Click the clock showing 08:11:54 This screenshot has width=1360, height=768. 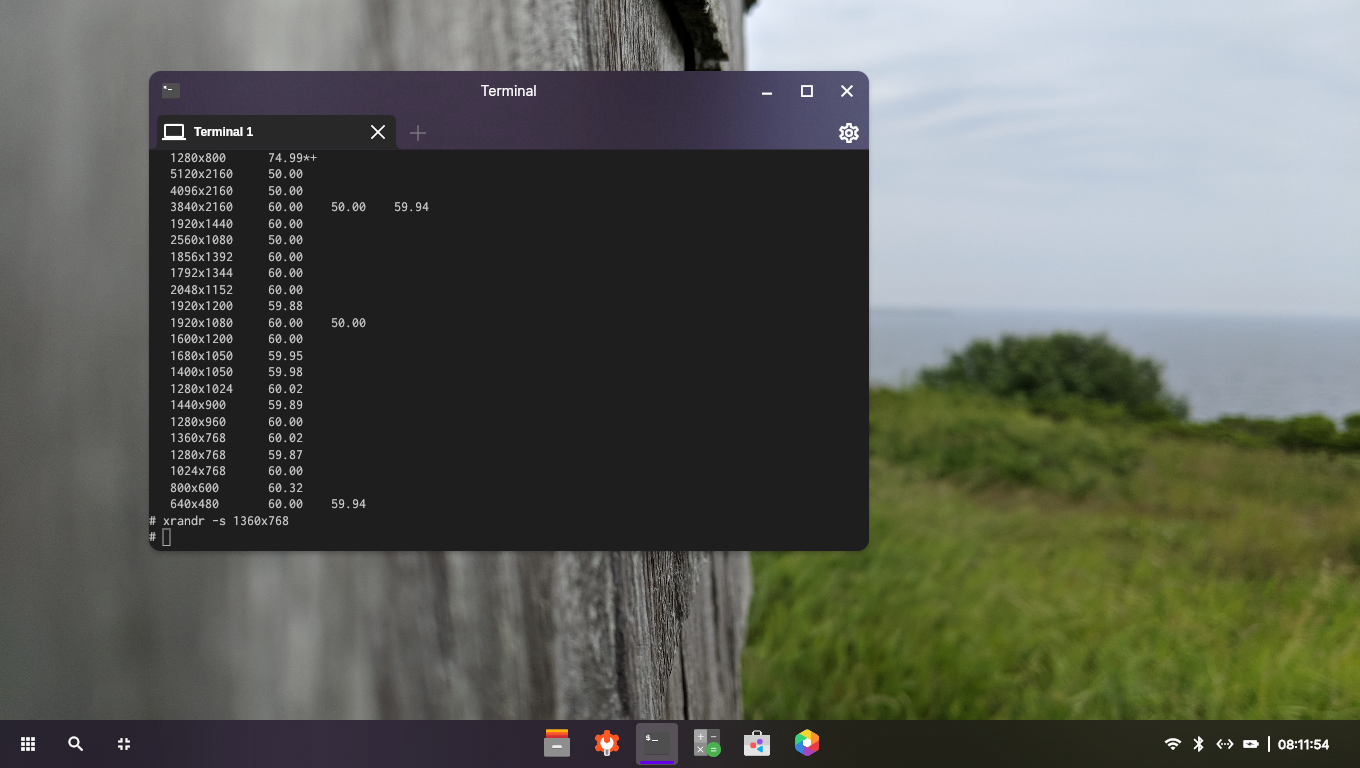pos(1303,745)
